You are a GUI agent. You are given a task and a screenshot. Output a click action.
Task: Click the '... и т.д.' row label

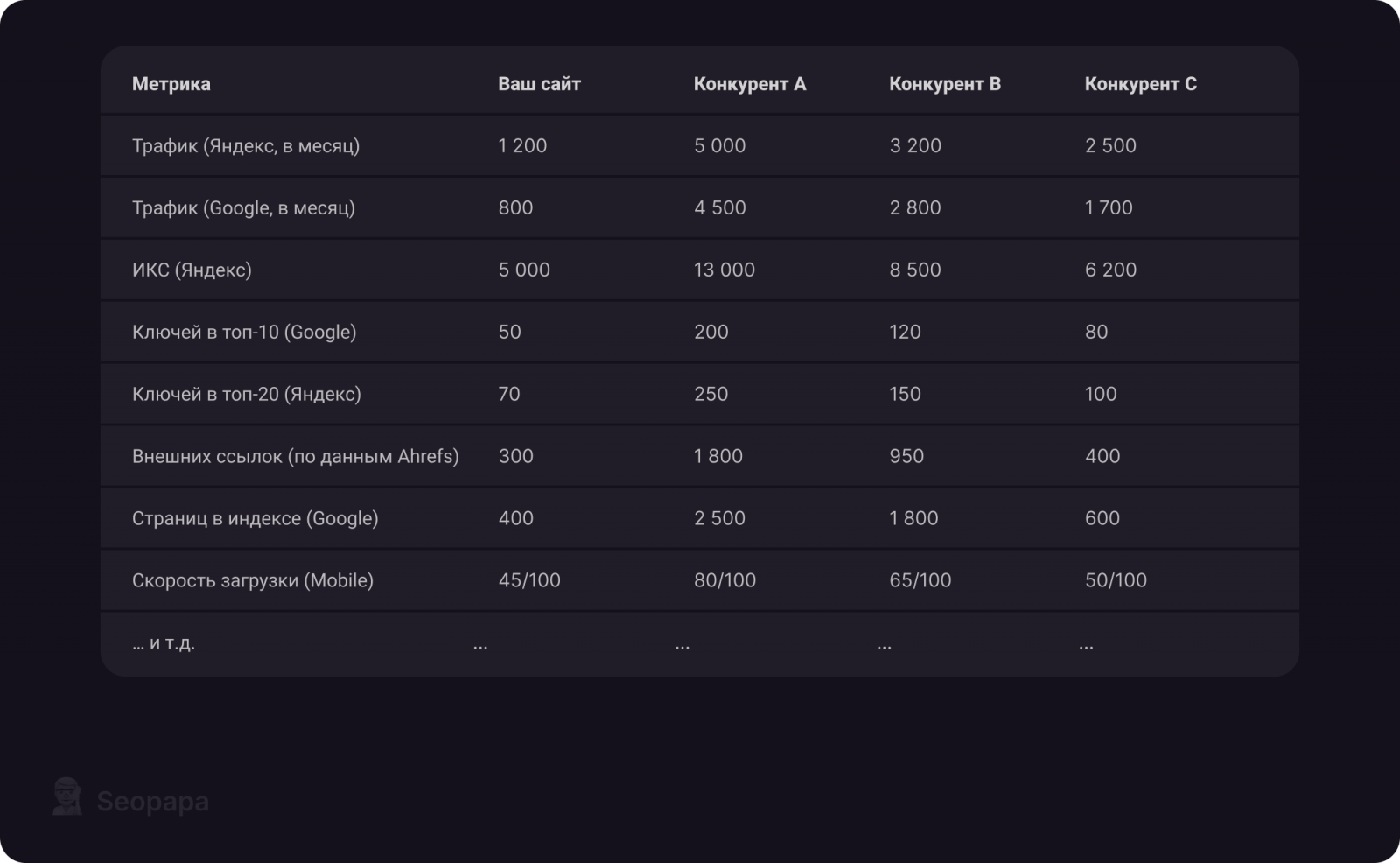pos(164,643)
